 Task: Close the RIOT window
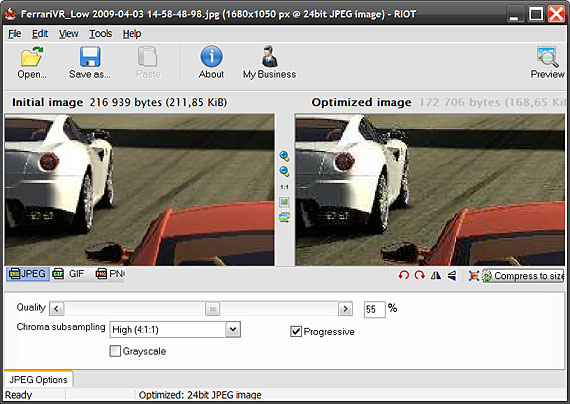(557, 14)
